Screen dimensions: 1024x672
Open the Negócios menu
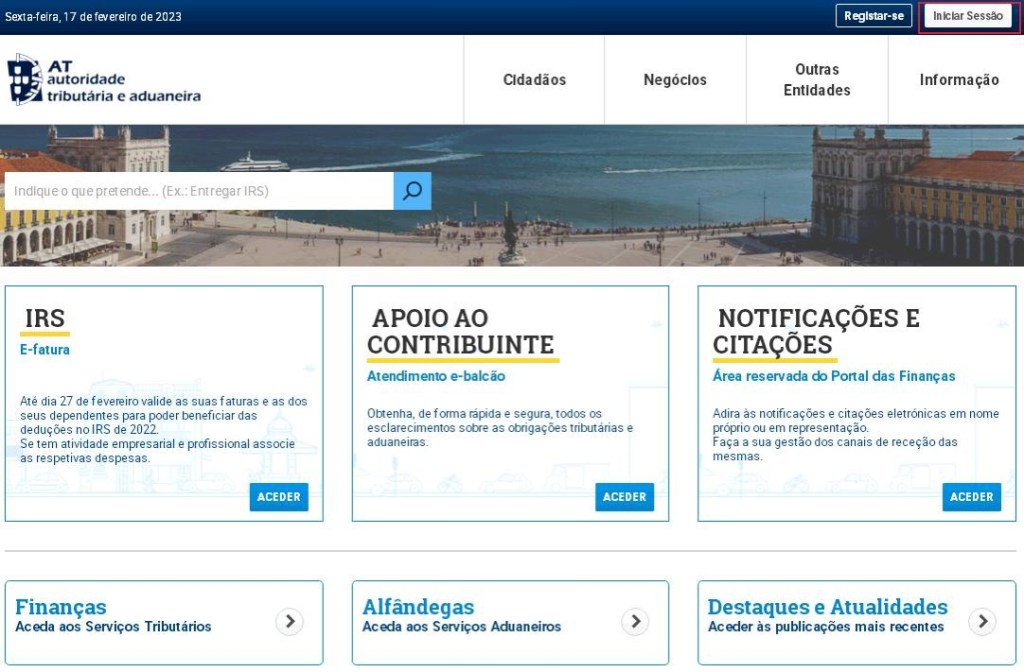tap(675, 80)
